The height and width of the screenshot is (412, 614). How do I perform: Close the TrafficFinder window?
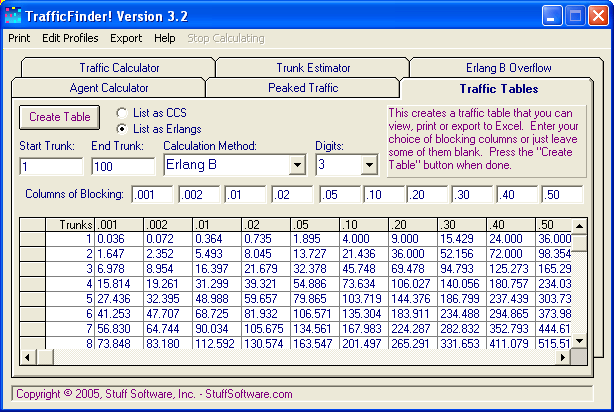(598, 16)
